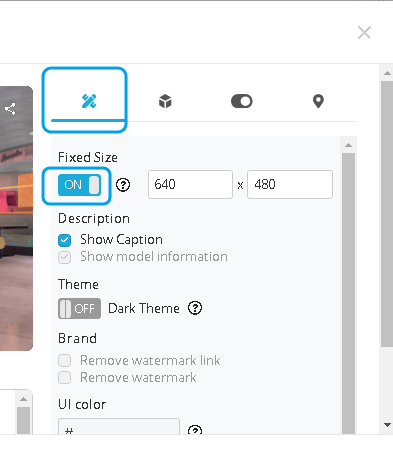Open the location pin tab
Image resolution: width=393 pixels, height=450 pixels.
point(318,101)
